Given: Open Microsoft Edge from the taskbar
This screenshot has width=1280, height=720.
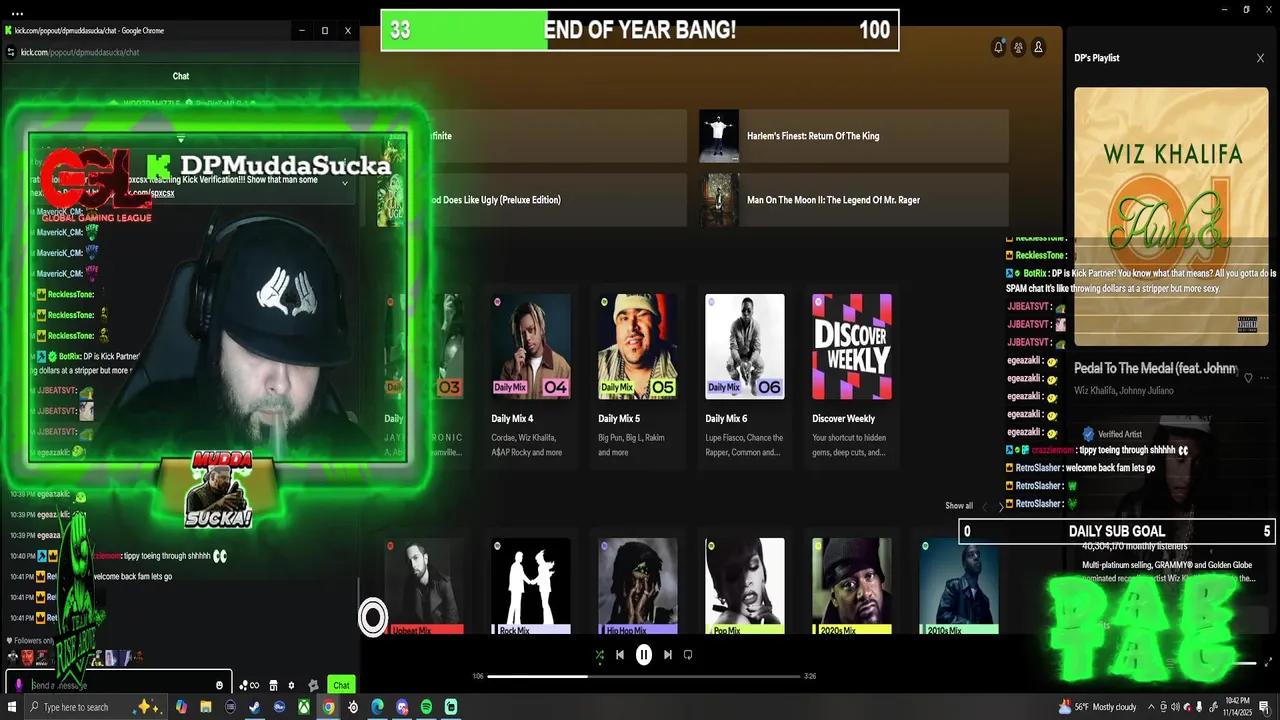Looking at the screenshot, I should [377, 707].
